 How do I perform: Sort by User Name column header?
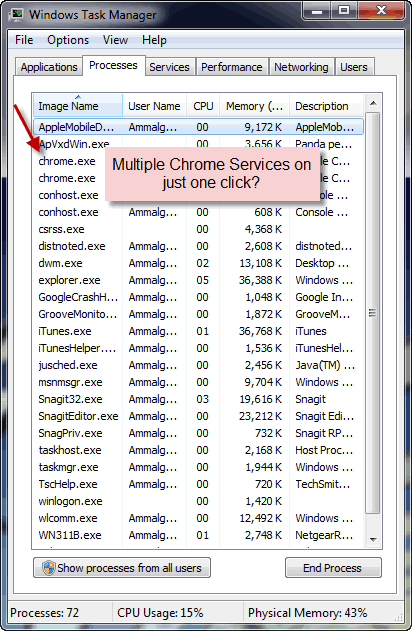pos(154,105)
